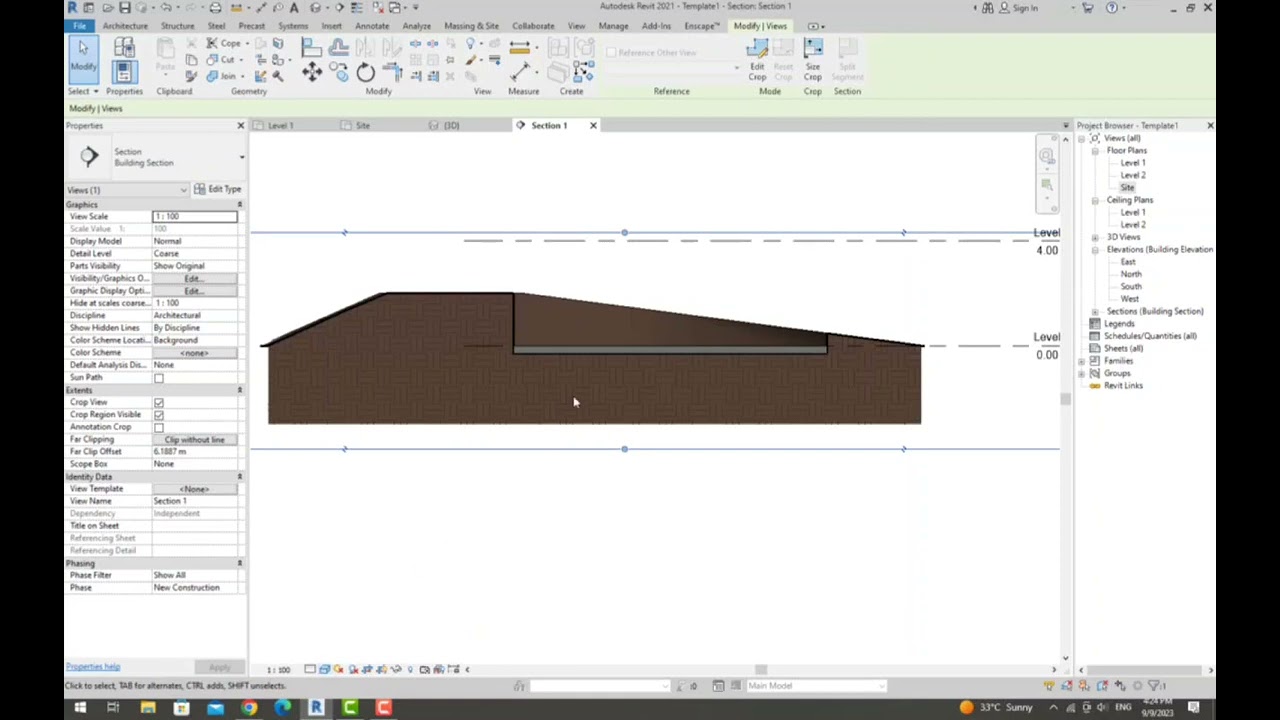Switch to the Annotate ribbon tab
Screen dimensions: 1280x720
tap(372, 26)
